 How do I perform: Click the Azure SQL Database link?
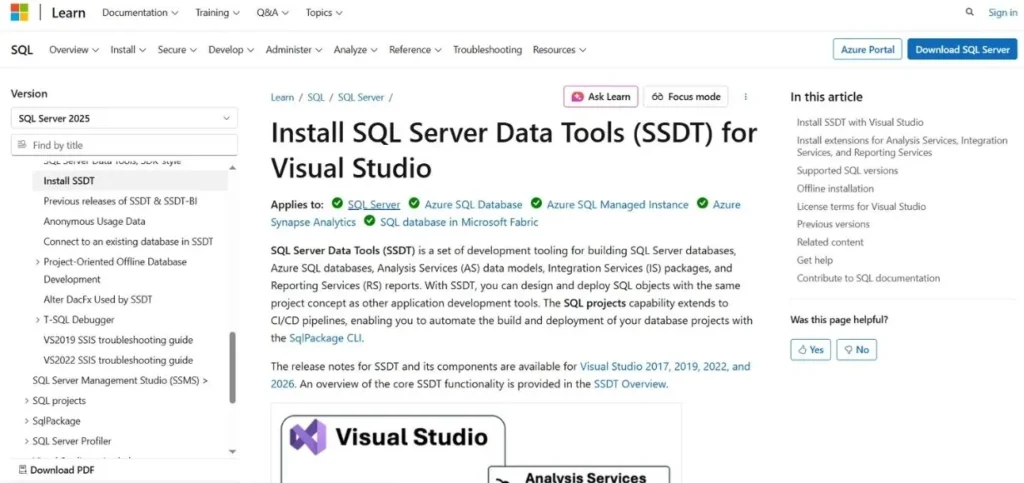pyautogui.click(x=473, y=204)
